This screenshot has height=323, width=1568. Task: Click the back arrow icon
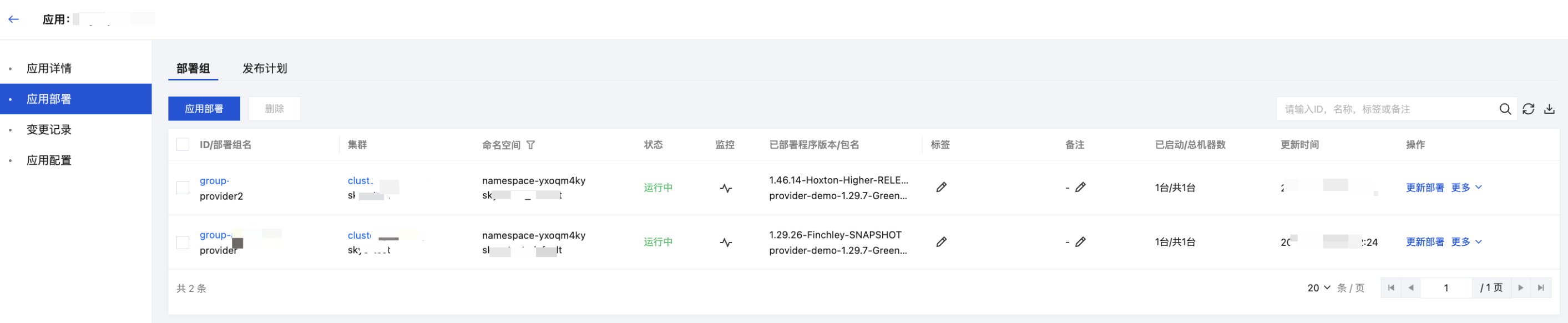(x=13, y=19)
